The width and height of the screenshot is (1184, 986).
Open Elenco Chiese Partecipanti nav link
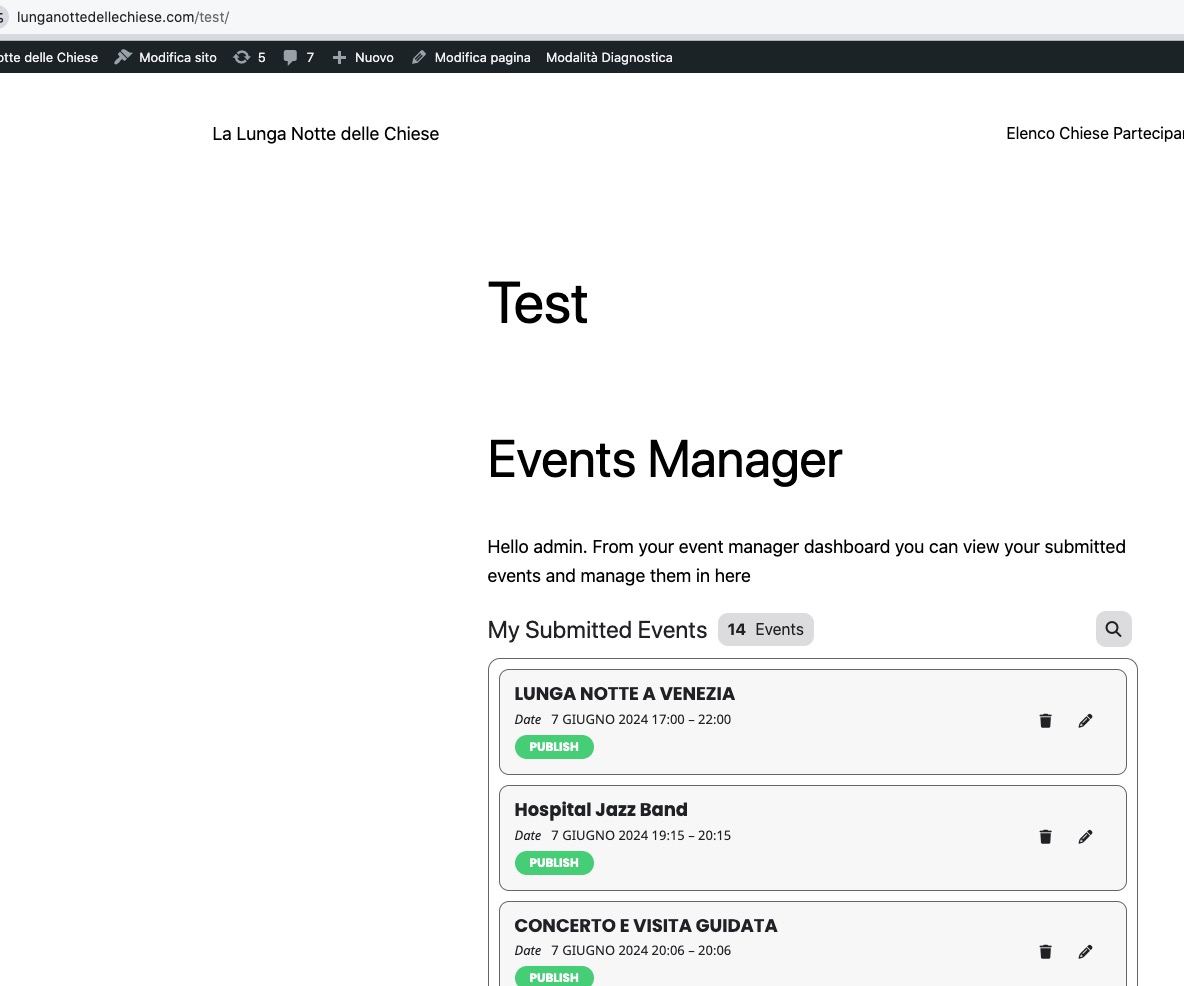click(1094, 134)
